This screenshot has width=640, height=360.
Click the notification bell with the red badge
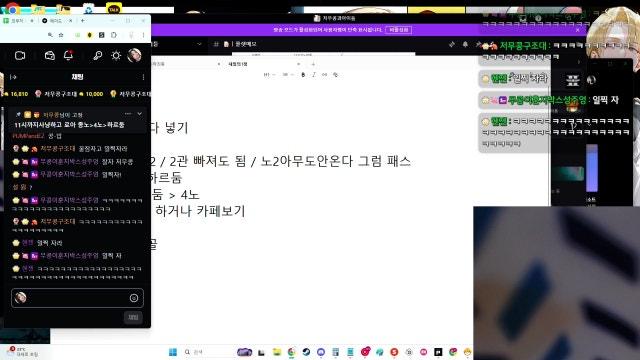(x=68, y=55)
